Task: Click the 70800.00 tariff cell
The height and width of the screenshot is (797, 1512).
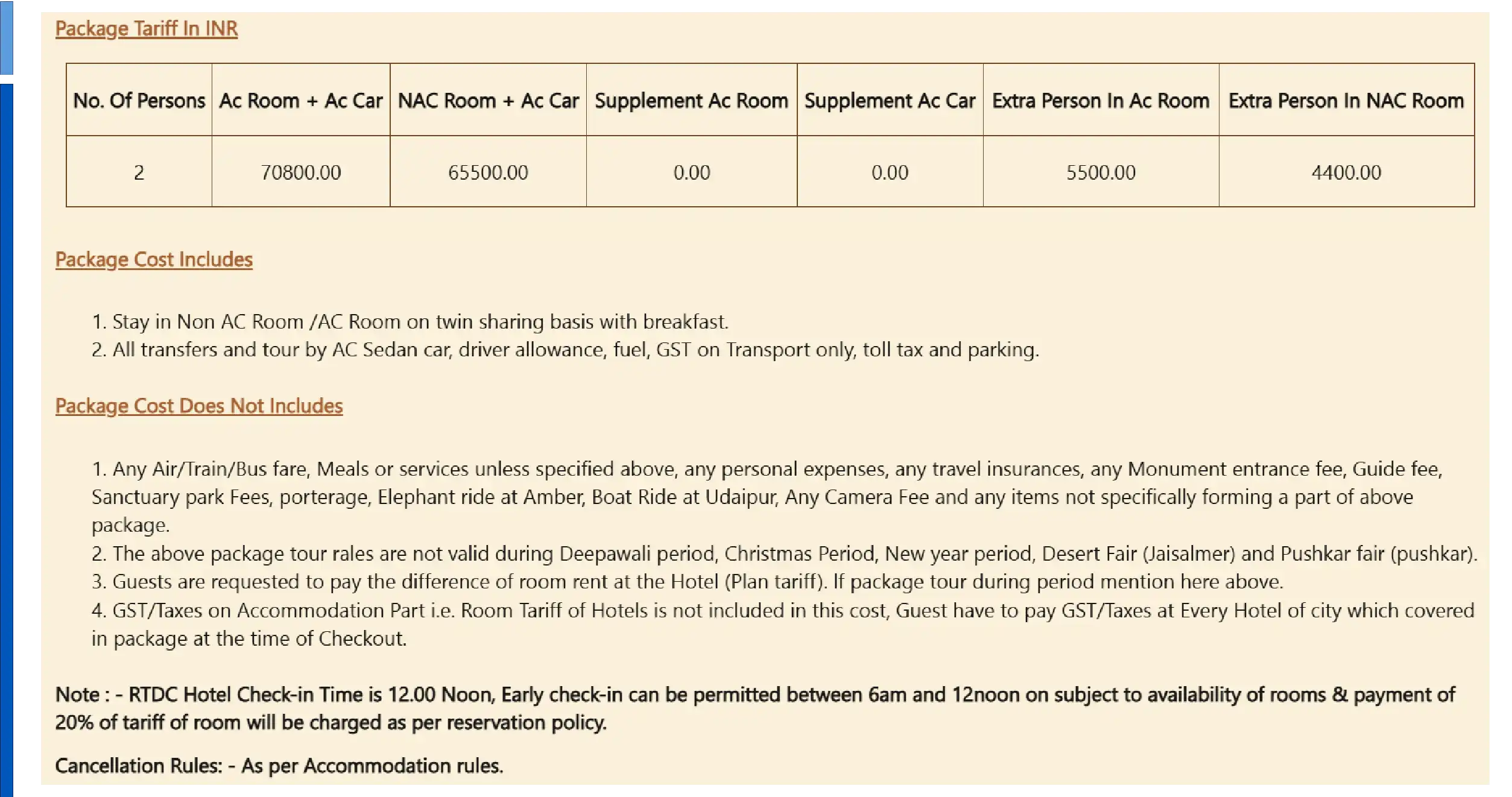Action: tap(300, 172)
